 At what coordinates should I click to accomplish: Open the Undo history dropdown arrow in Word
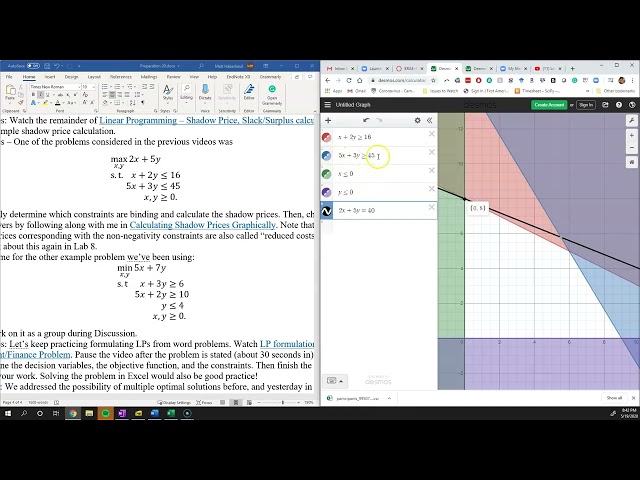(62, 66)
